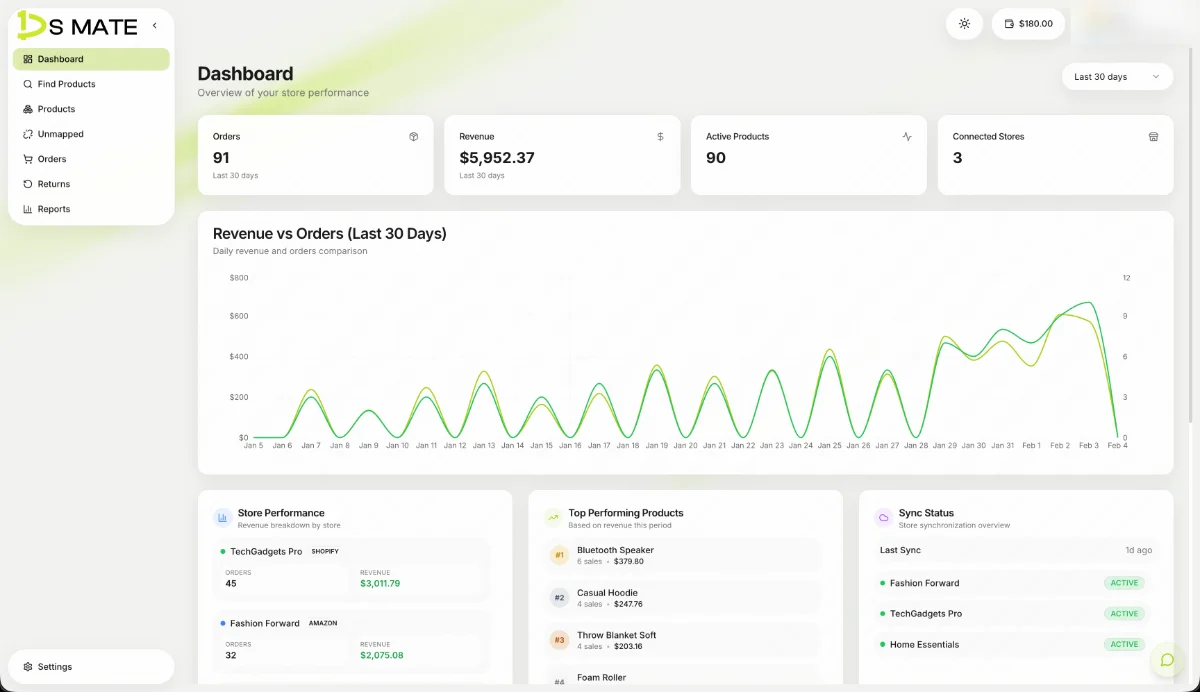The height and width of the screenshot is (692, 1200).
Task: Click the $180.00 wallet balance button
Action: tap(1028, 24)
